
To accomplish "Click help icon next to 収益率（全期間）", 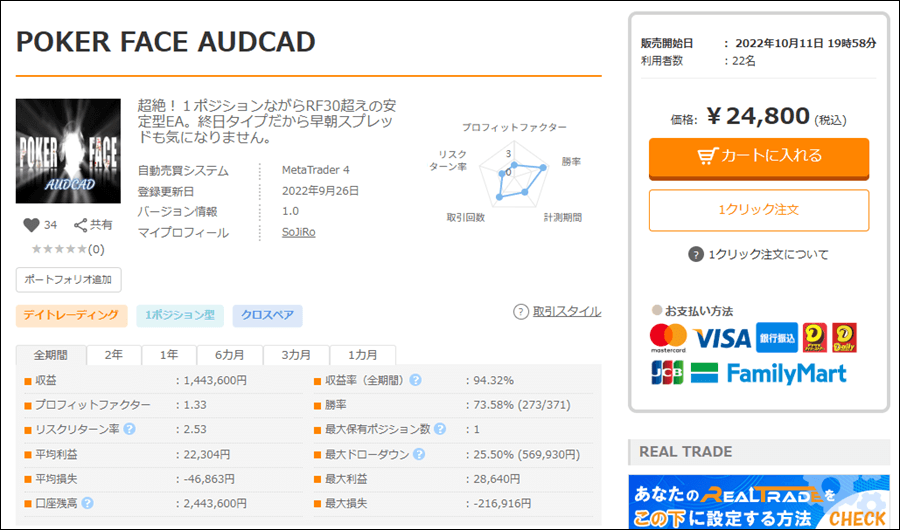I will [x=416, y=380].
